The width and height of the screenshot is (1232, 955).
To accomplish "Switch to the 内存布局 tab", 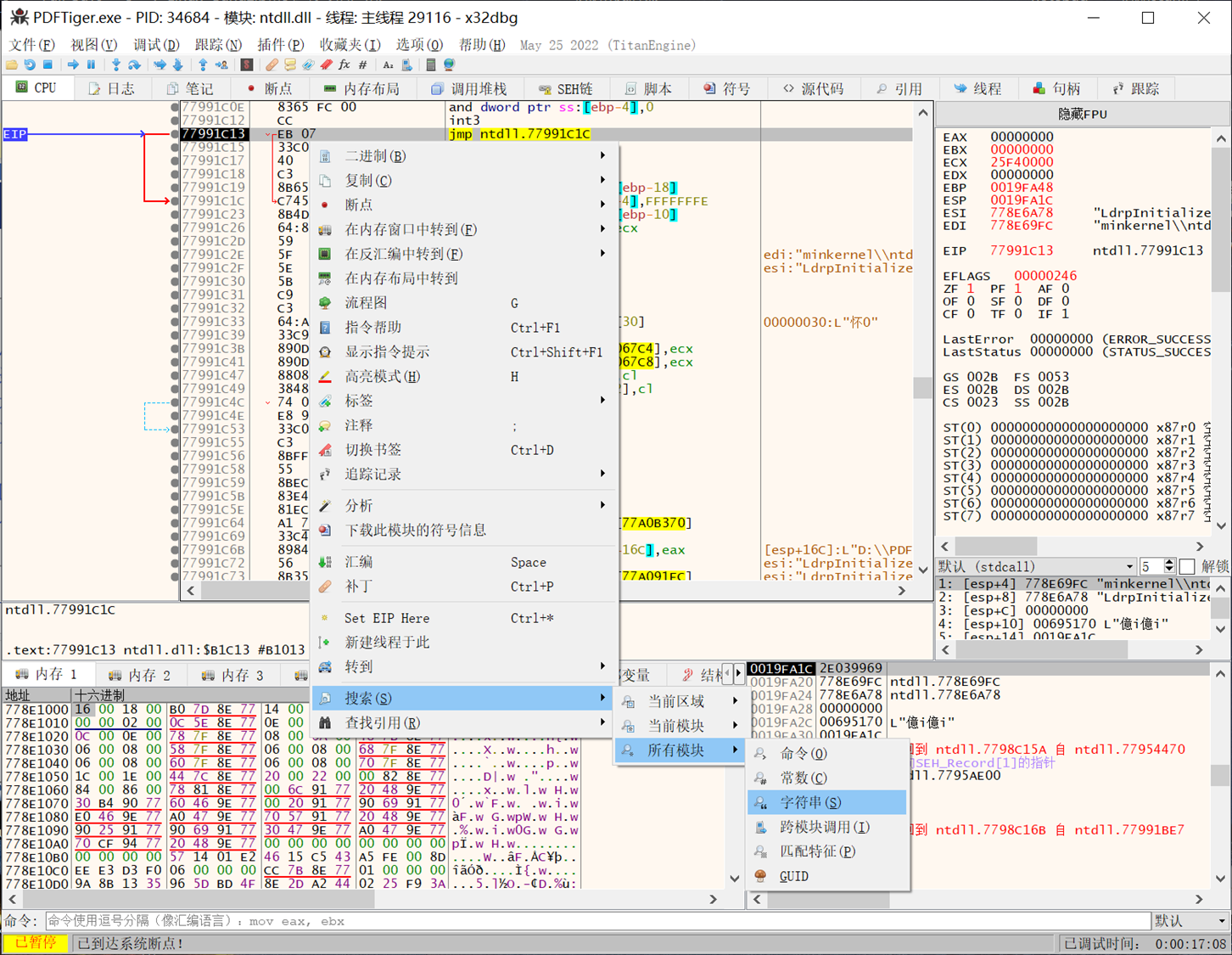I will (361, 88).
